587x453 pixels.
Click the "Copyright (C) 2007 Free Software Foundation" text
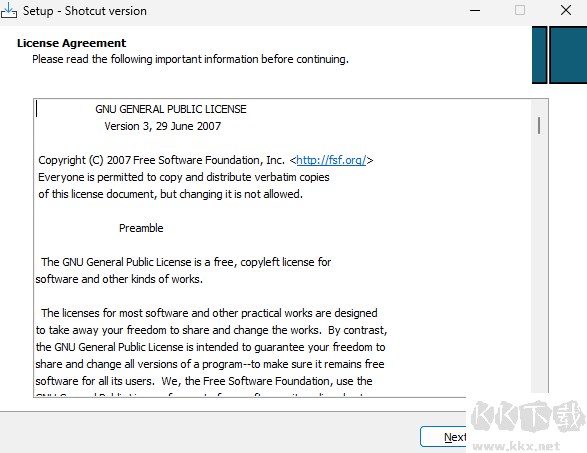click(x=162, y=160)
